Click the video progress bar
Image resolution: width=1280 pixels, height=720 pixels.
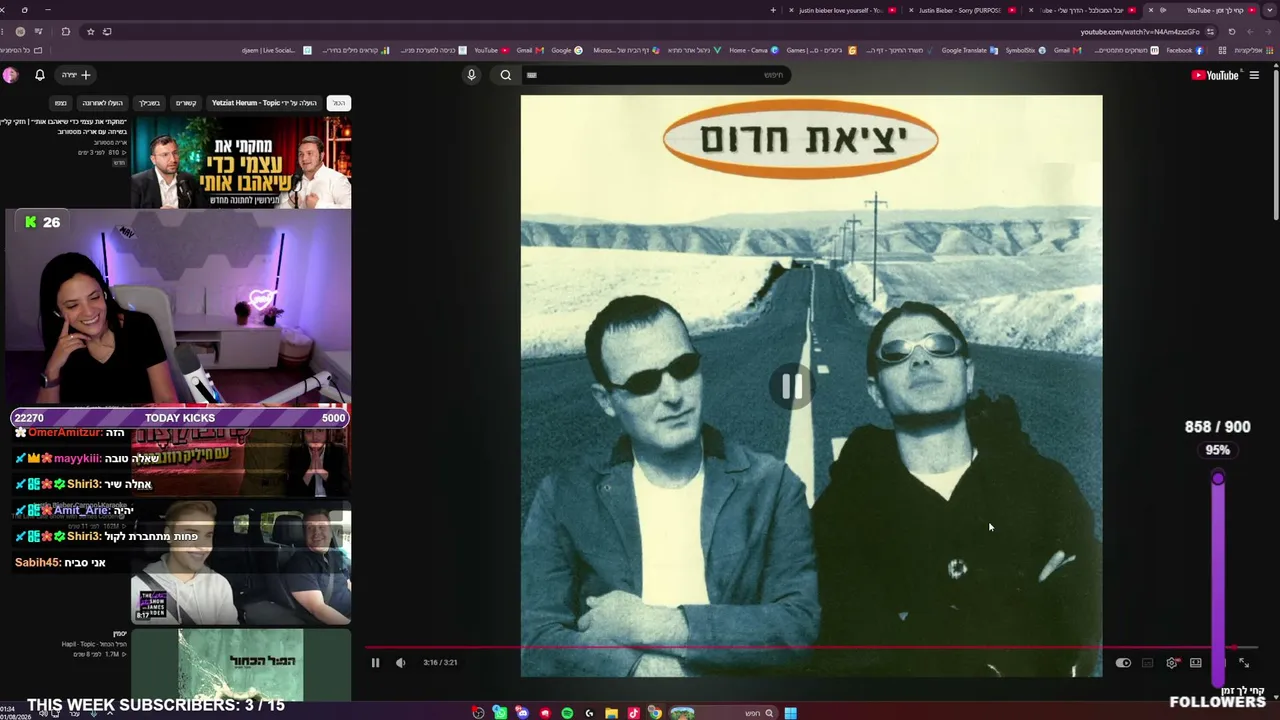[x=810, y=648]
